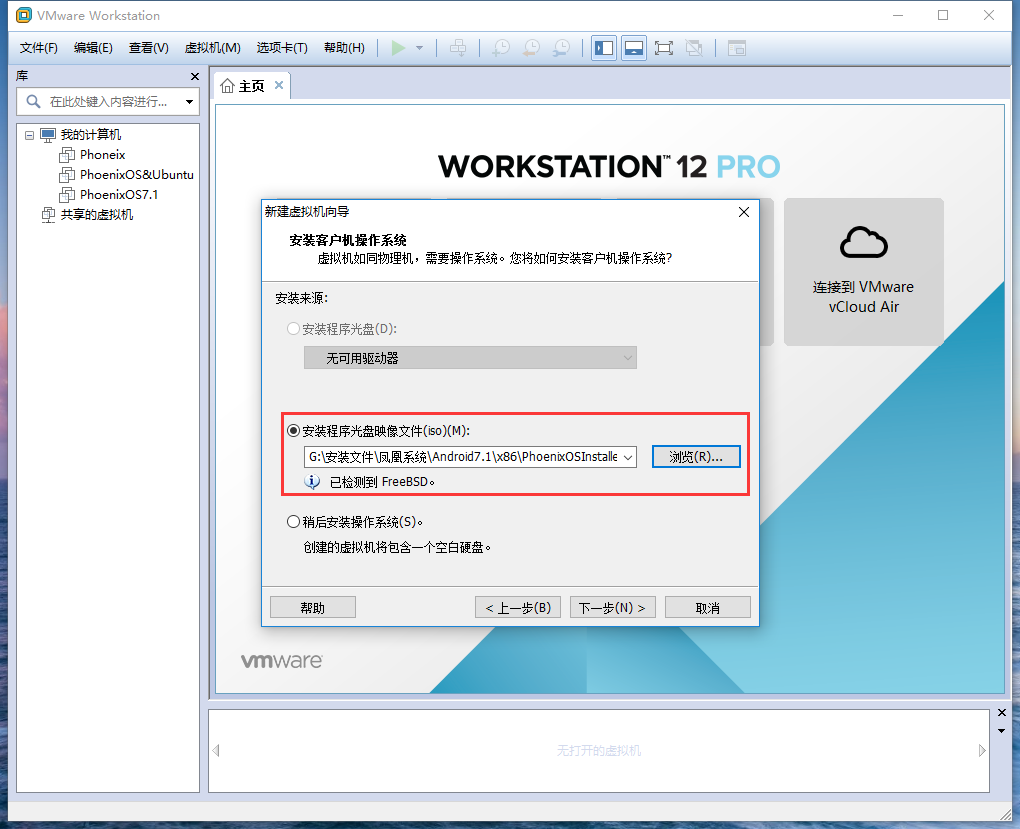Image resolution: width=1020 pixels, height=829 pixels.
Task: Open the 无可用驱动器 drive dropdown
Action: point(470,358)
